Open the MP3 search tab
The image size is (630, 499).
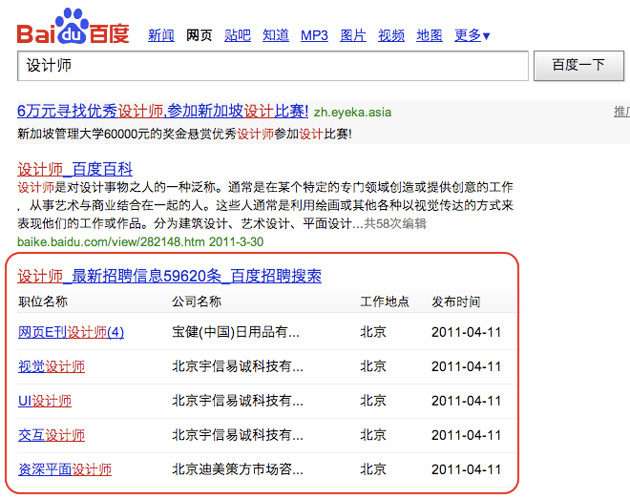point(314,35)
